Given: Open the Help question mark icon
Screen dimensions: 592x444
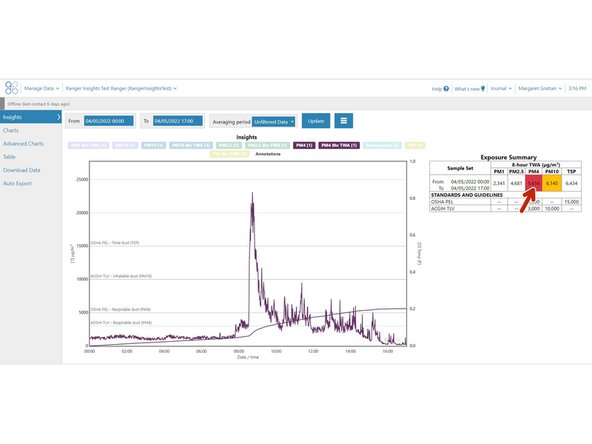Looking at the screenshot, I should 446,89.
